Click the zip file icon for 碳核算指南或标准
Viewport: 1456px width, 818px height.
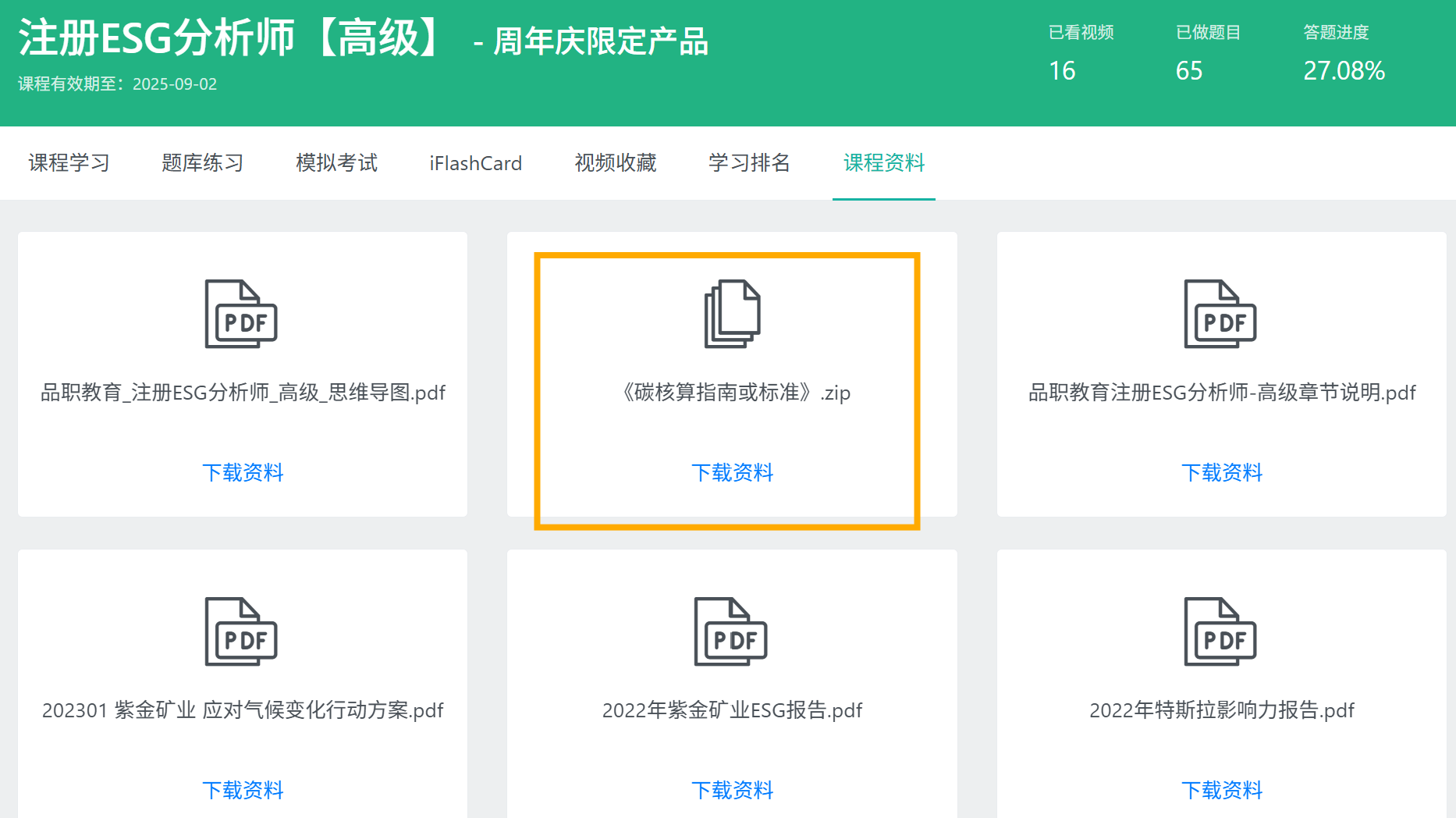pyautogui.click(x=732, y=314)
